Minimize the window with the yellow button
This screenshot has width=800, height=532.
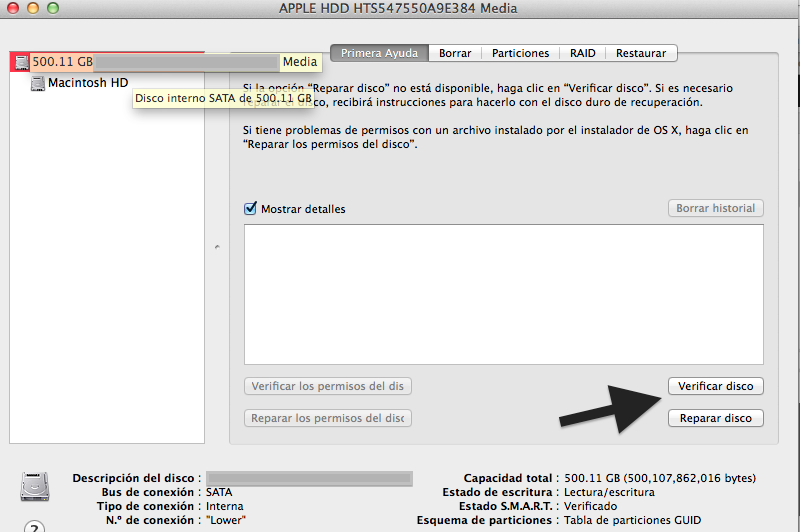coord(31,8)
